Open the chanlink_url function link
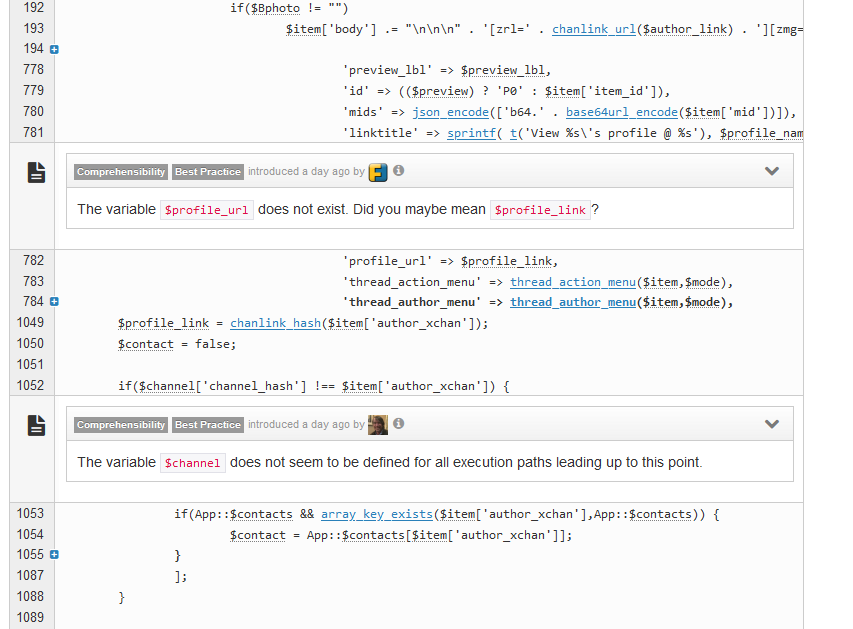Image resolution: width=853 pixels, height=629 pixels. click(593, 29)
